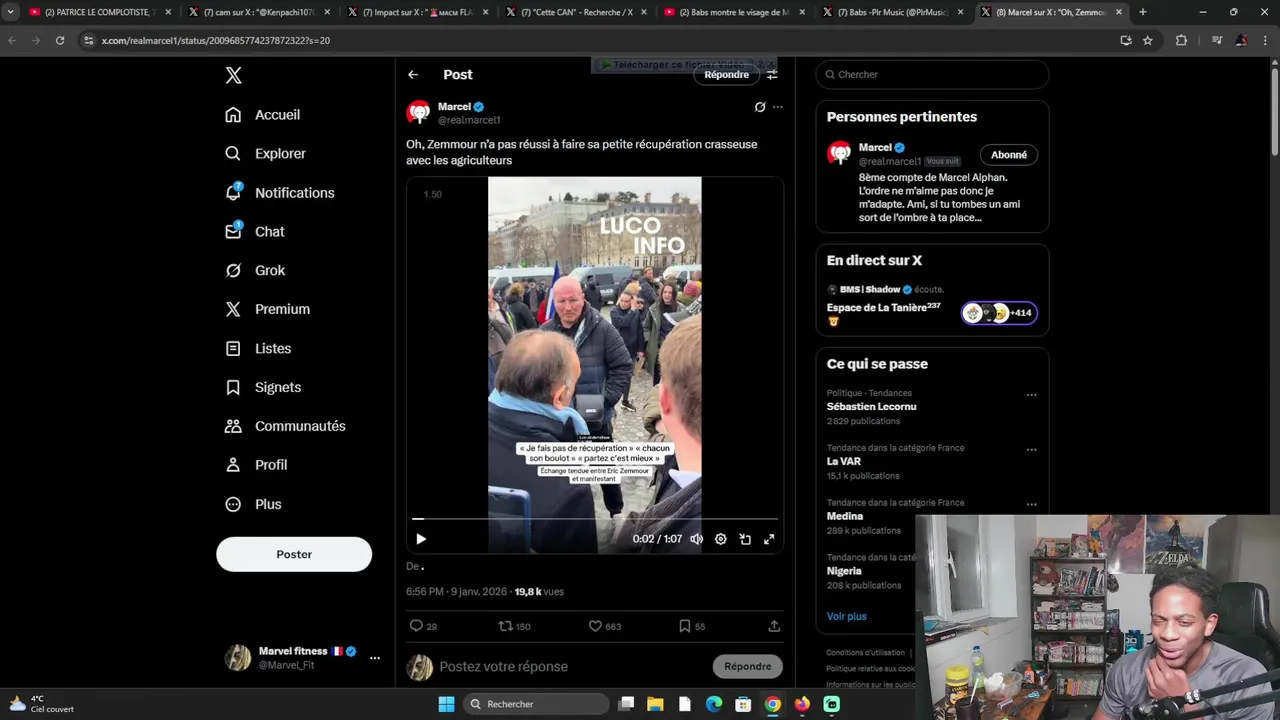Image resolution: width=1280 pixels, height=720 pixels.
Task: Click Grok explain icon on post
Action: pos(760,107)
